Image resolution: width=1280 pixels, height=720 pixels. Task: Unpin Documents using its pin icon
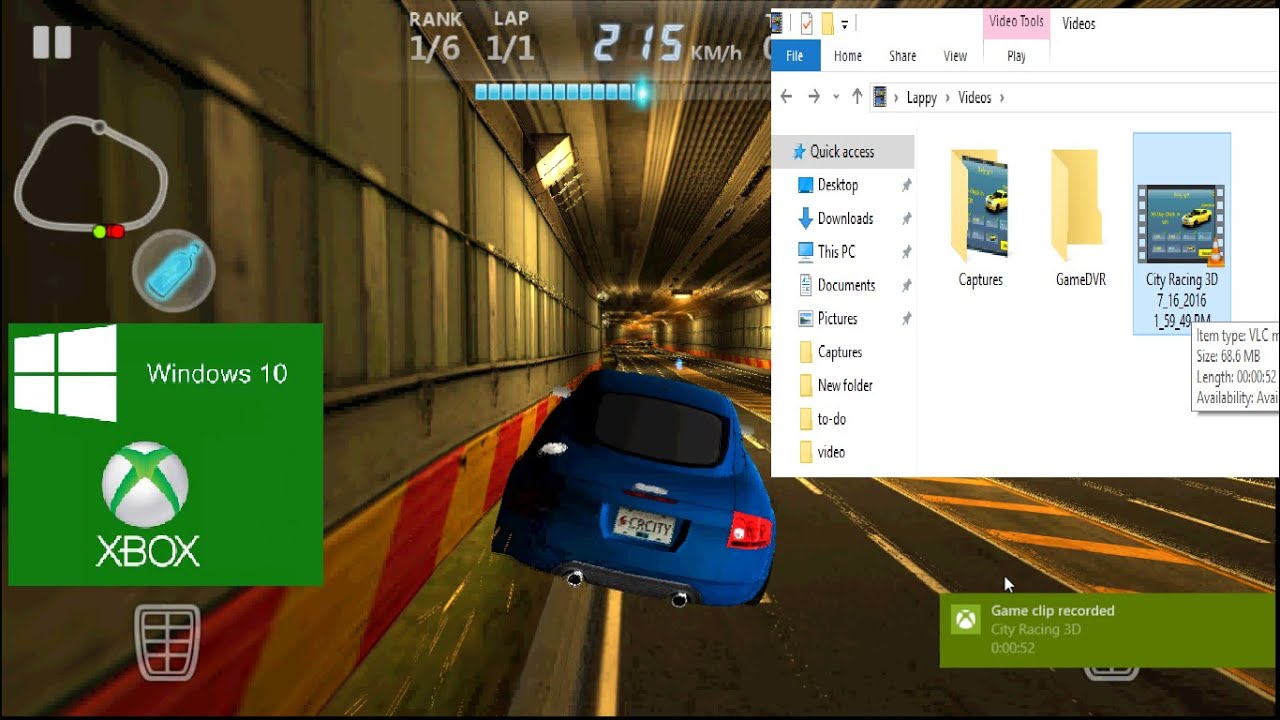[906, 285]
